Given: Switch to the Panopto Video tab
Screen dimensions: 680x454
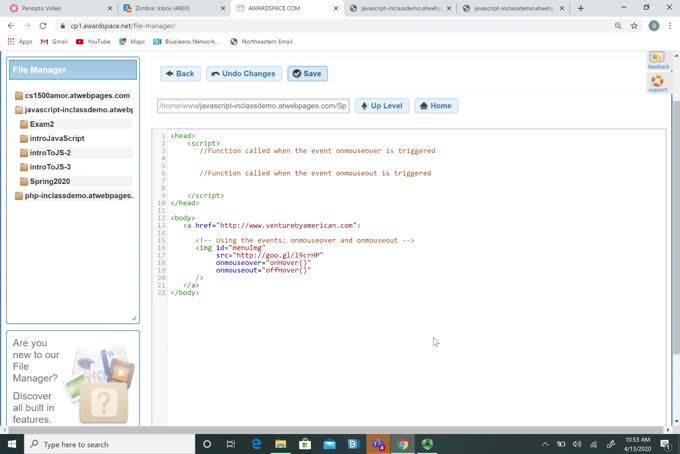Looking at the screenshot, I should coord(55,8).
